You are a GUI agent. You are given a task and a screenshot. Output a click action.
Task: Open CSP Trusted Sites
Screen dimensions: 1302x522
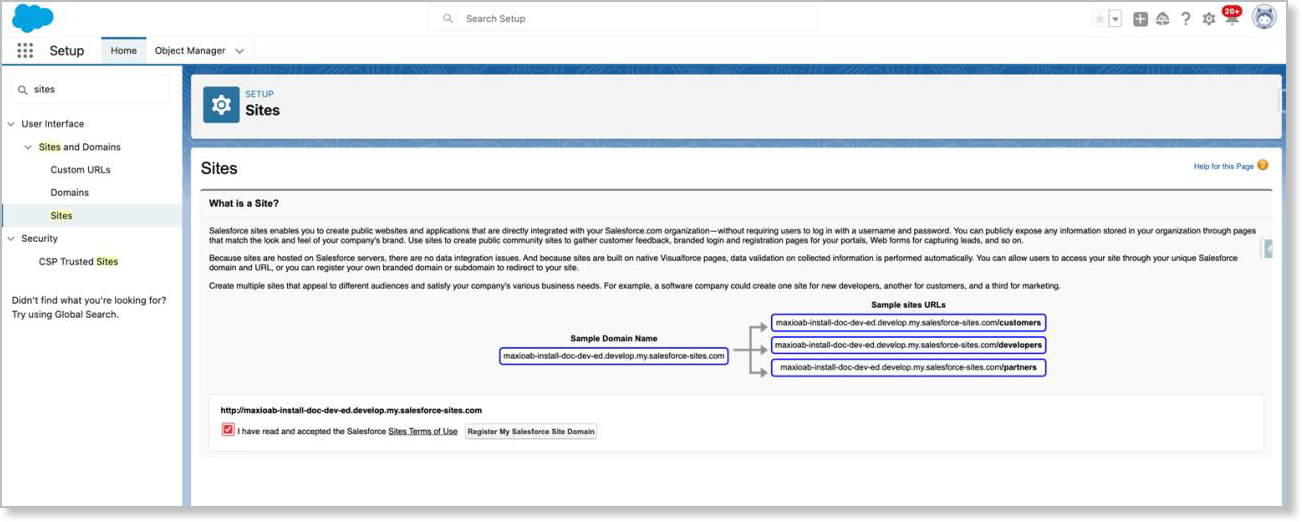tap(79, 262)
